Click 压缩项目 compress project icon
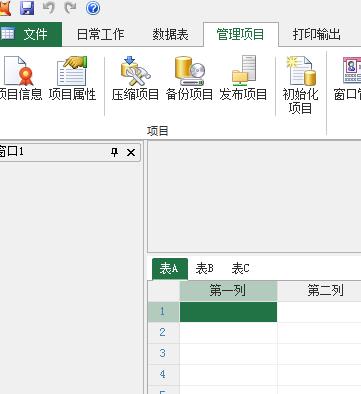361x394 pixels. [x=135, y=78]
